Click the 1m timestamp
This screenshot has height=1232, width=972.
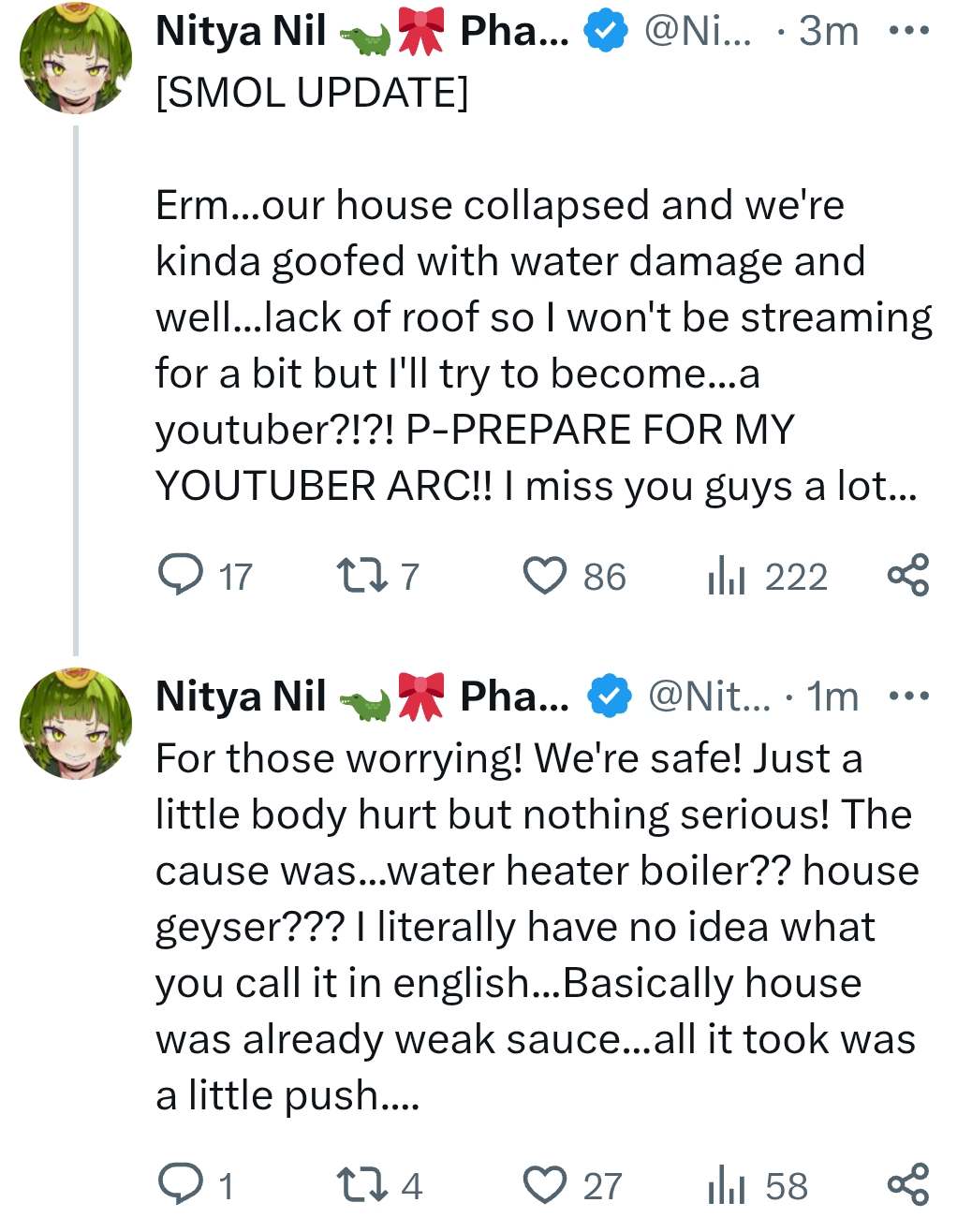[832, 696]
